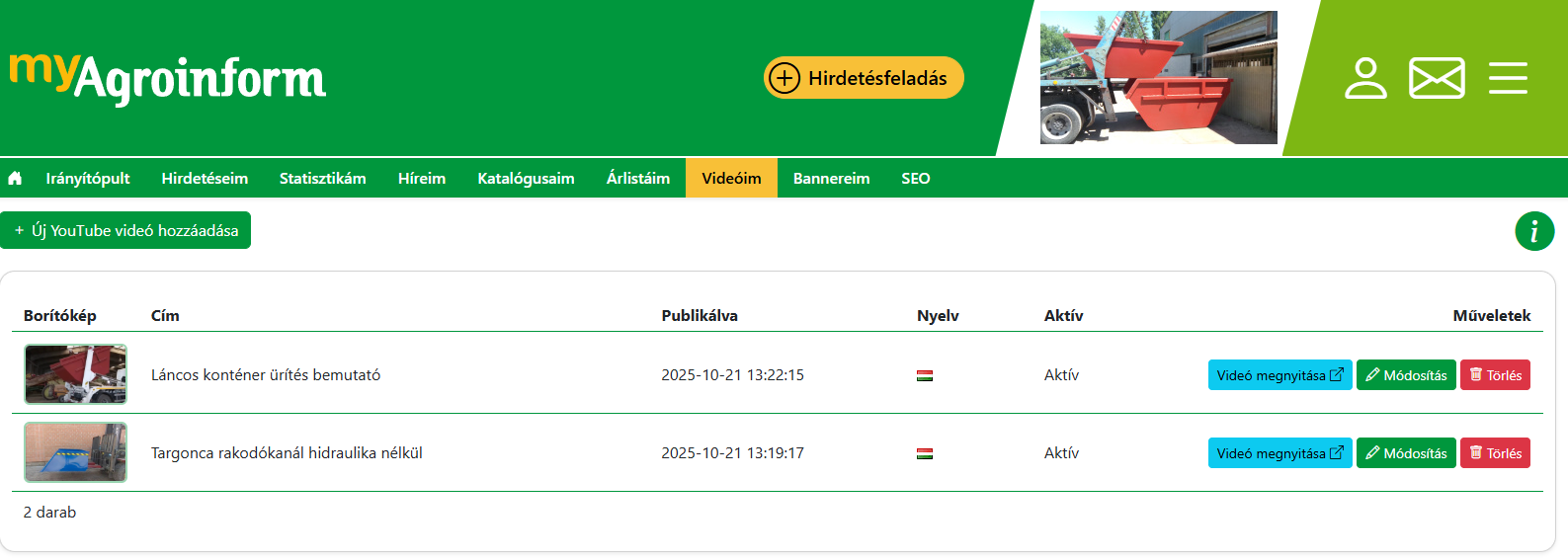Click the Publikálva column header
This screenshot has height=559, width=1568.
(x=700, y=316)
